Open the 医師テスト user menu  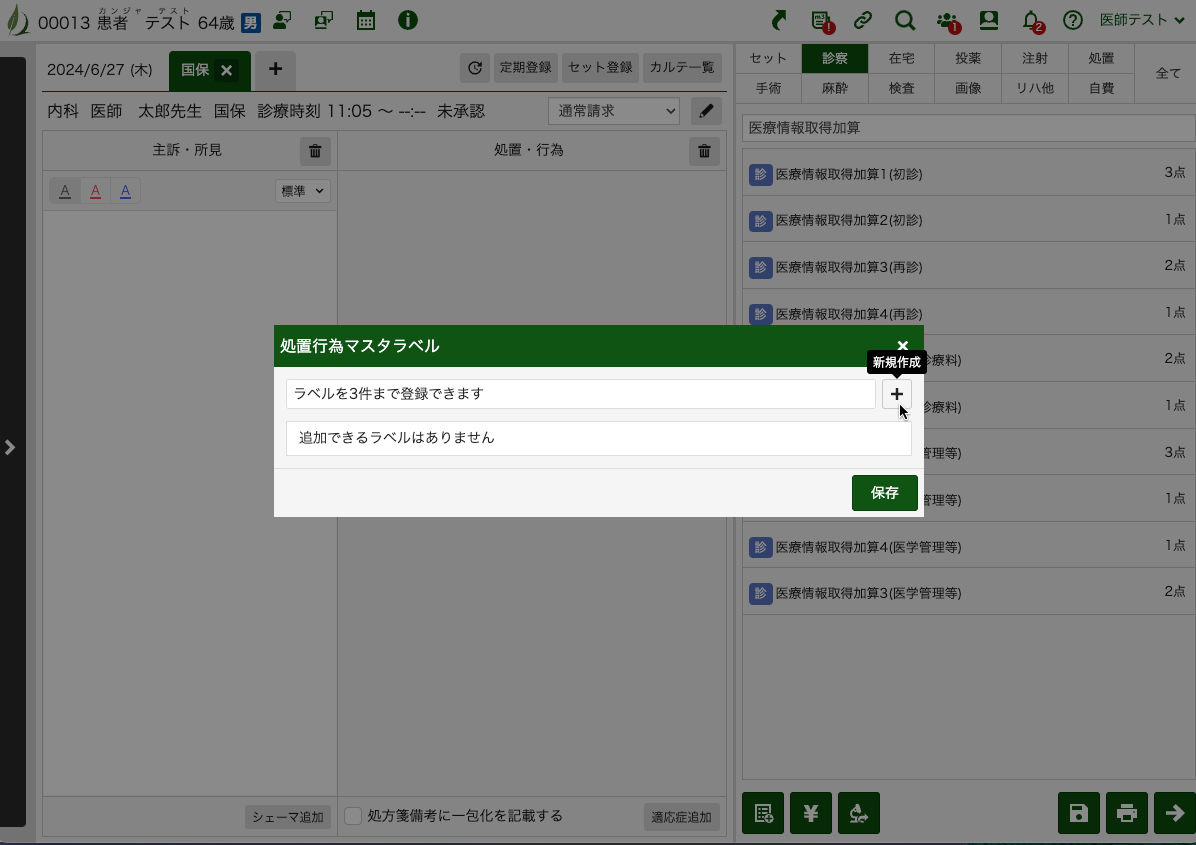(x=1142, y=21)
